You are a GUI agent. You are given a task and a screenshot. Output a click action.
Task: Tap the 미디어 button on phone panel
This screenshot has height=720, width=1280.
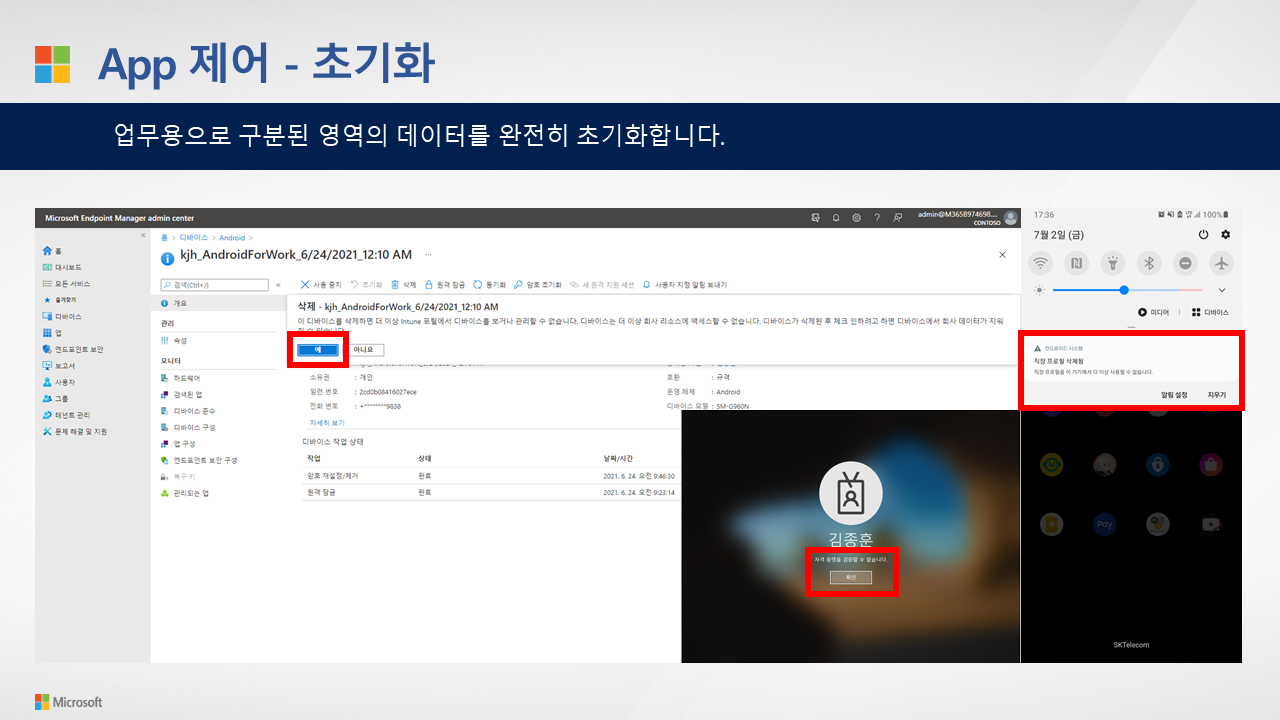click(1154, 313)
